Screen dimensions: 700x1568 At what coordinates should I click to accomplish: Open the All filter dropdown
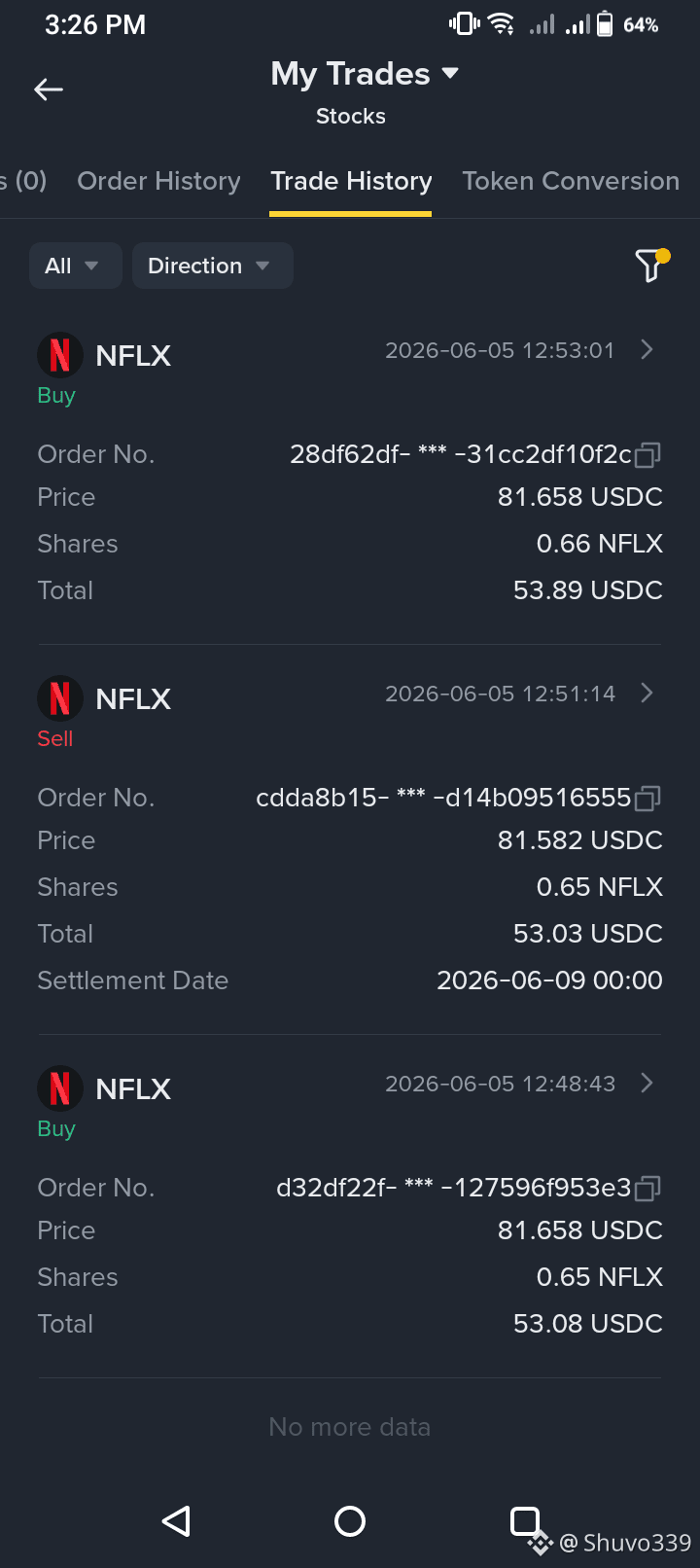pos(75,266)
